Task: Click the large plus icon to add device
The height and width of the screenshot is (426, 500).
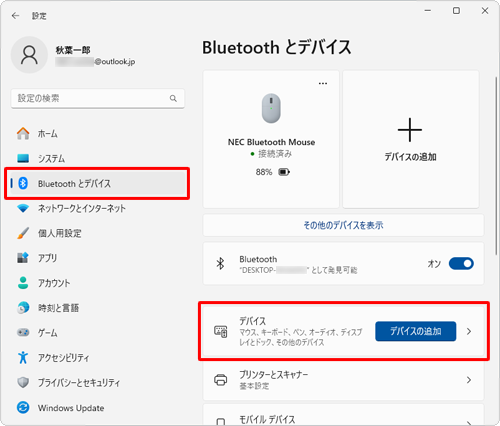Action: [410, 130]
